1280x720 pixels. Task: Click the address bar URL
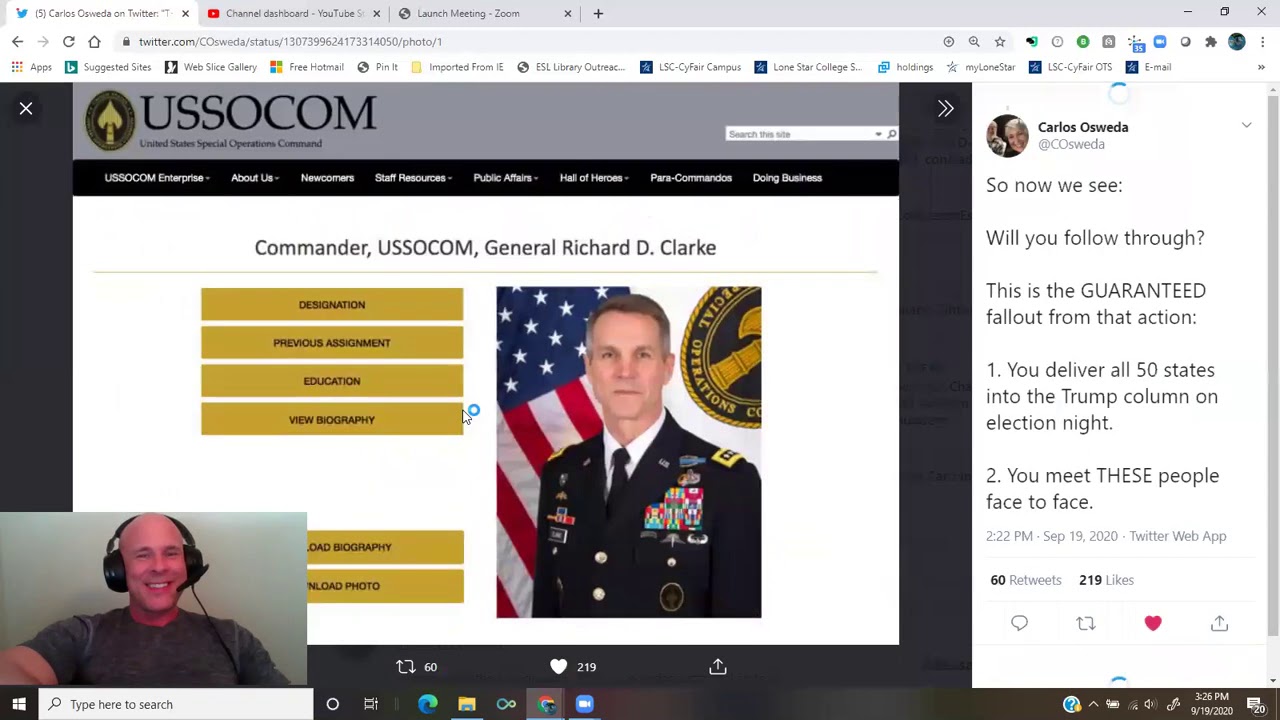pos(290,41)
